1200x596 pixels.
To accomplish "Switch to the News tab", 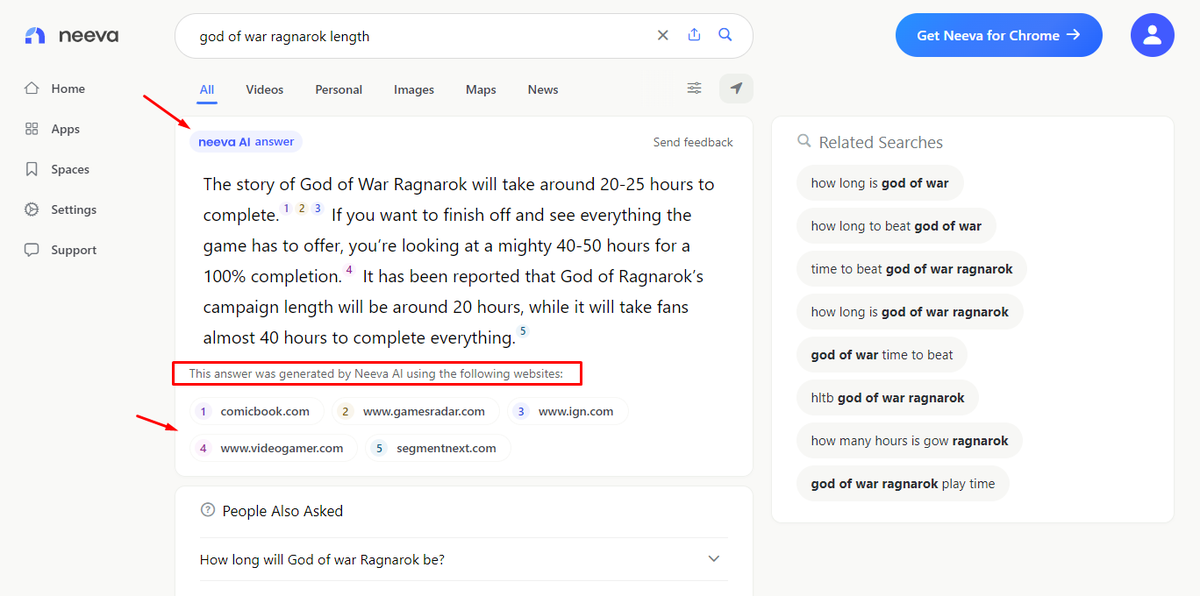I will click(x=543, y=89).
